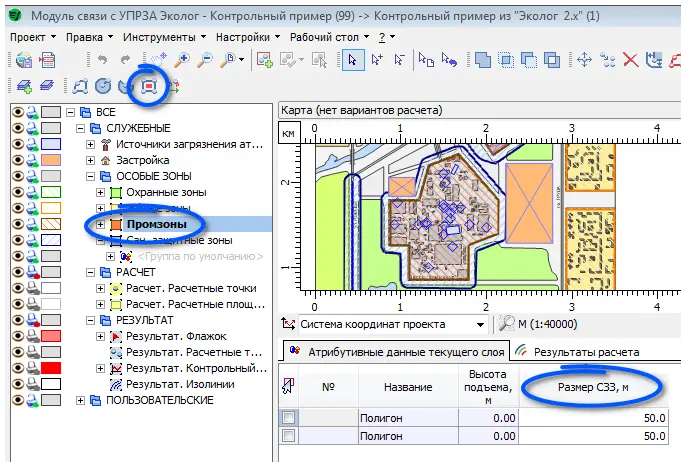Expand the Промзоны tree node
Image resolution: width=686 pixels, height=467 pixels.
(x=100, y=224)
